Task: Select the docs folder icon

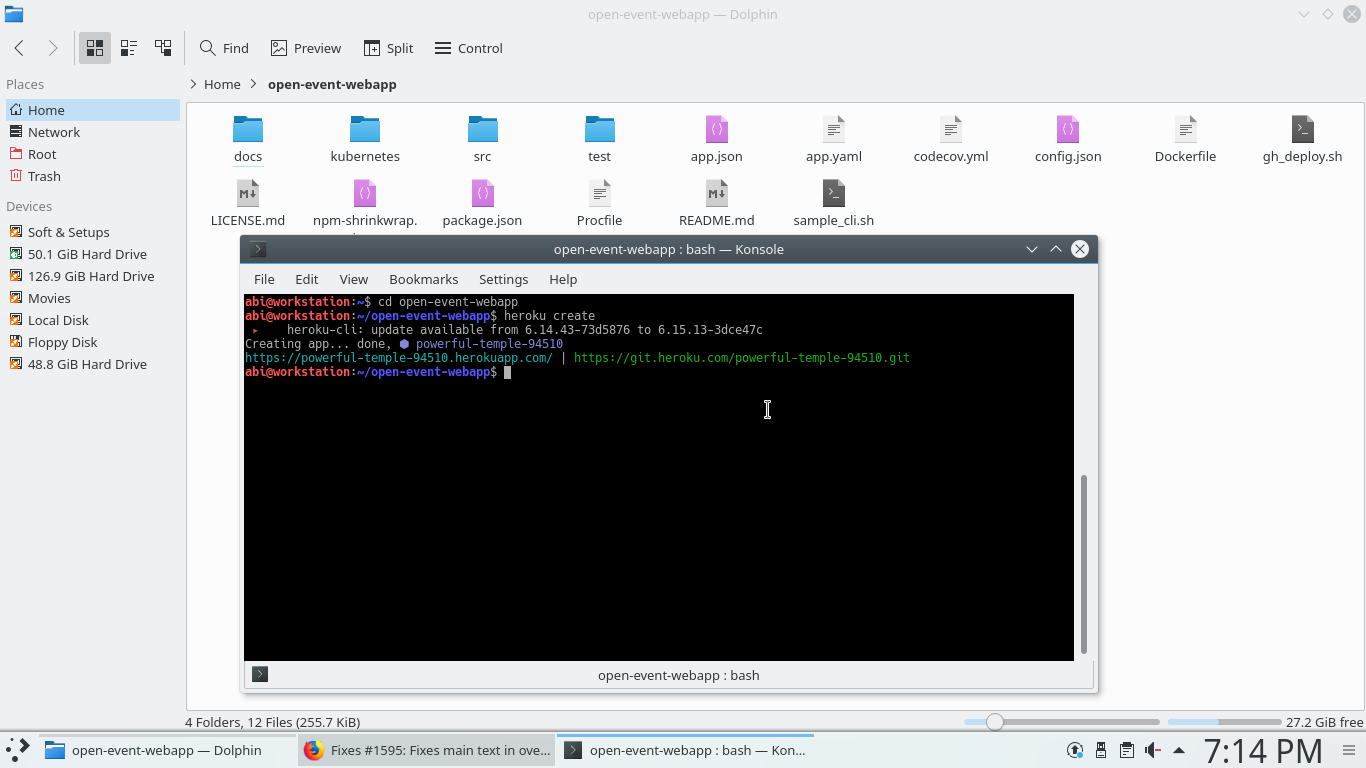Action: click(248, 129)
